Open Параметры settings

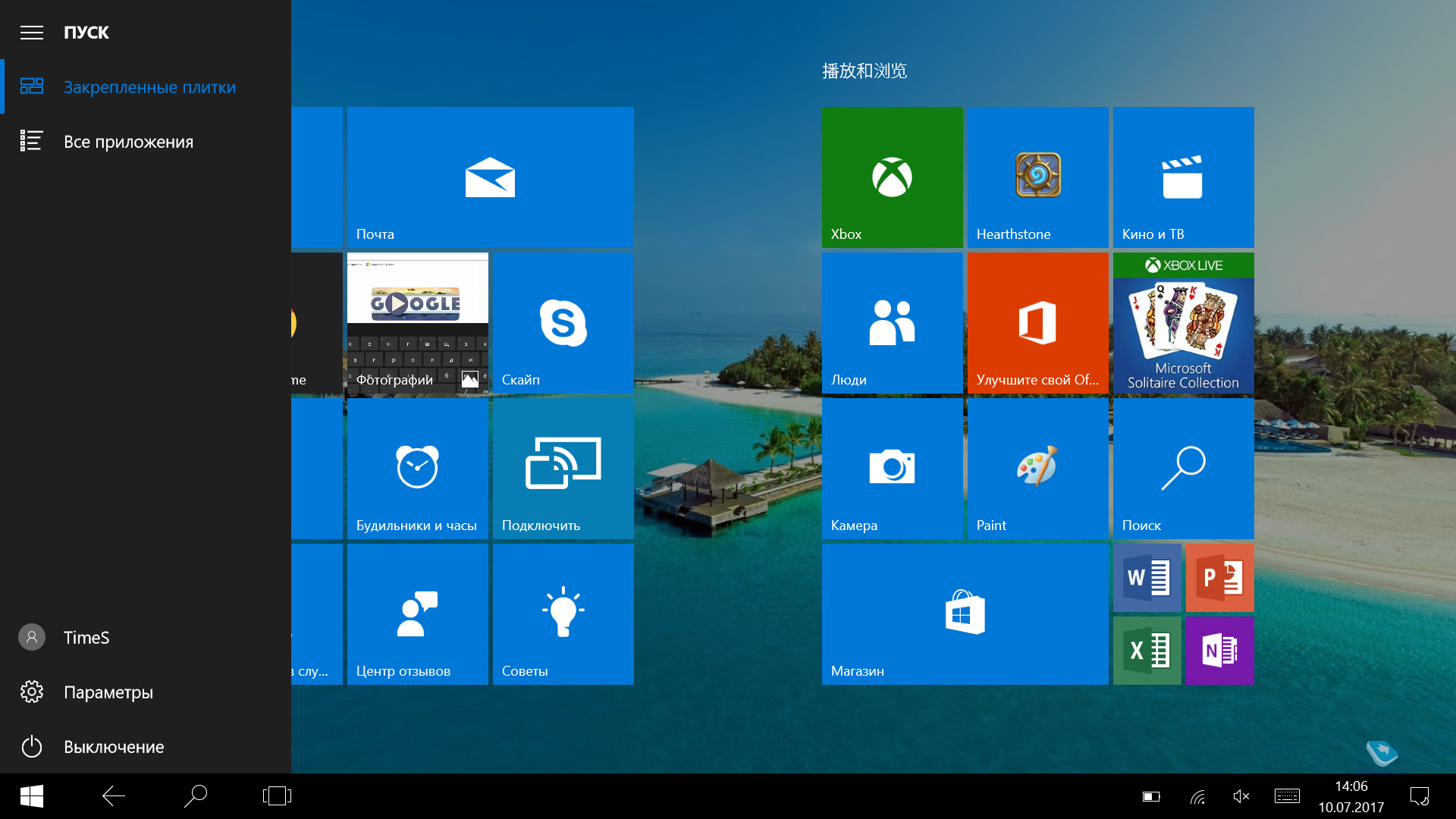146,692
